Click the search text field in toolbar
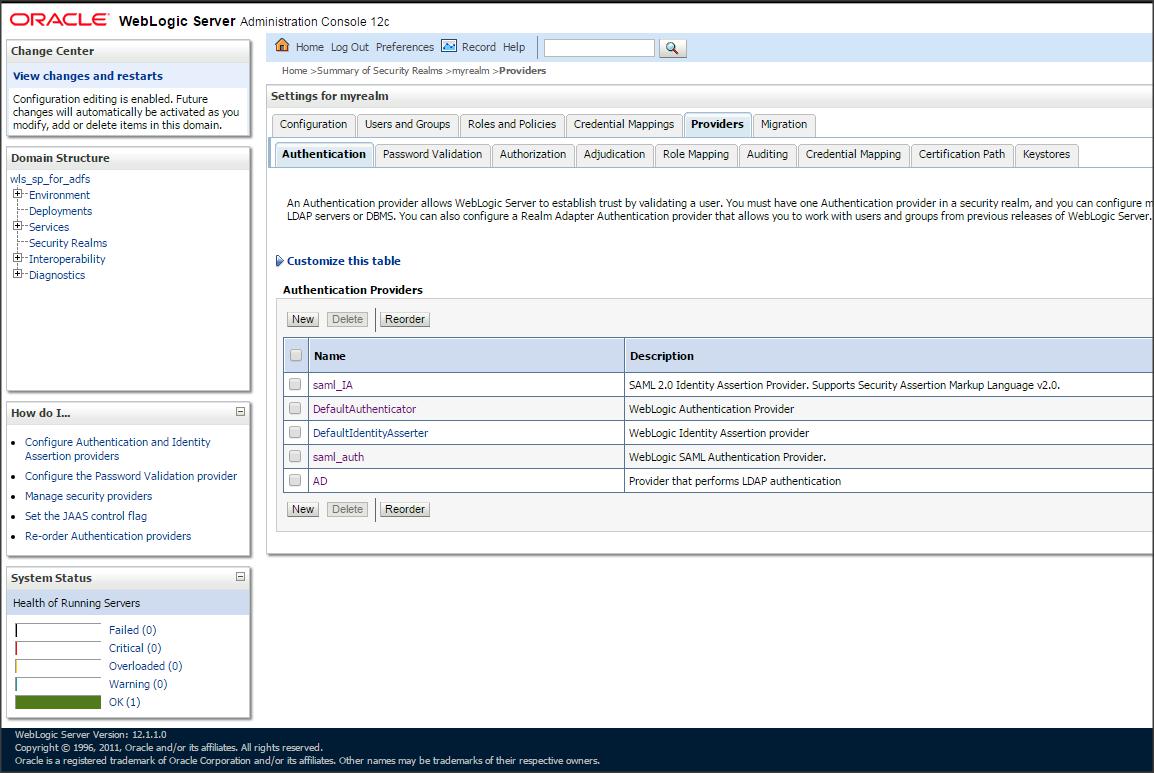This screenshot has width=1154, height=773. pyautogui.click(x=598, y=48)
